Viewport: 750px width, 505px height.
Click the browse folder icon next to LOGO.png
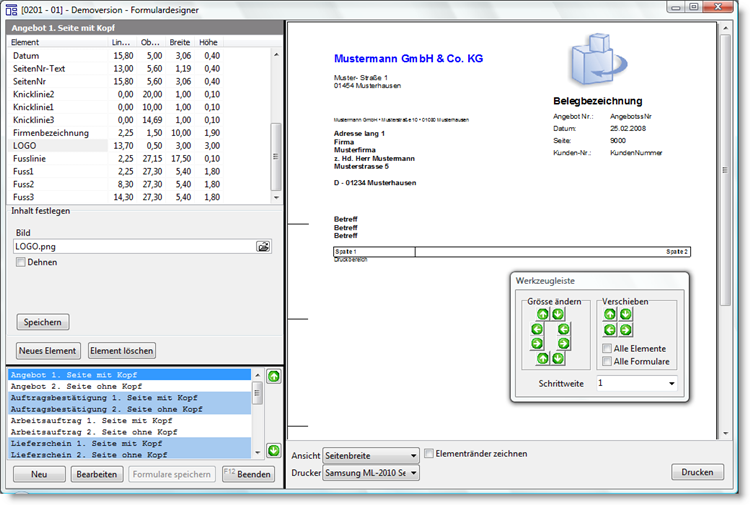pos(263,246)
